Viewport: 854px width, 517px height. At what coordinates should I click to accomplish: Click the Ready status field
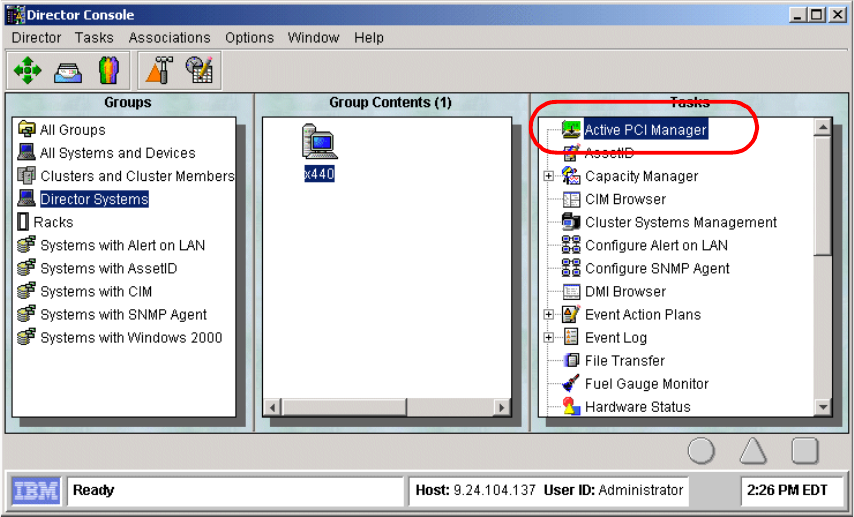235,490
